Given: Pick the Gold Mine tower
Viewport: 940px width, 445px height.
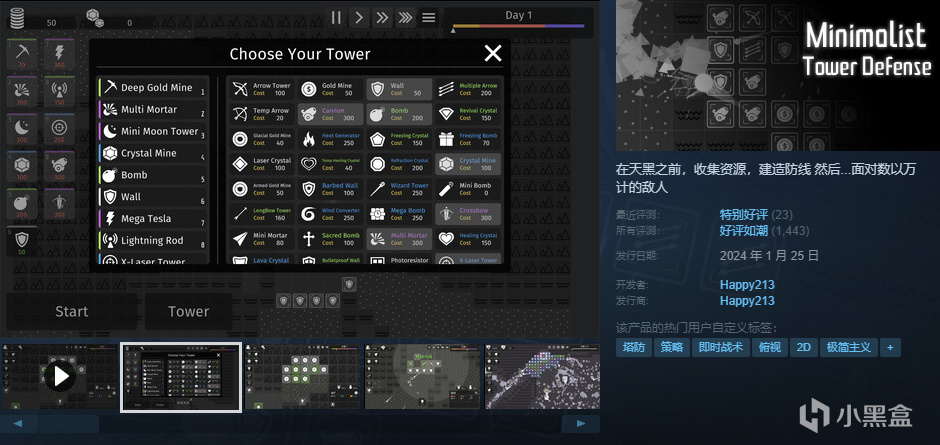Looking at the screenshot, I should [331, 89].
